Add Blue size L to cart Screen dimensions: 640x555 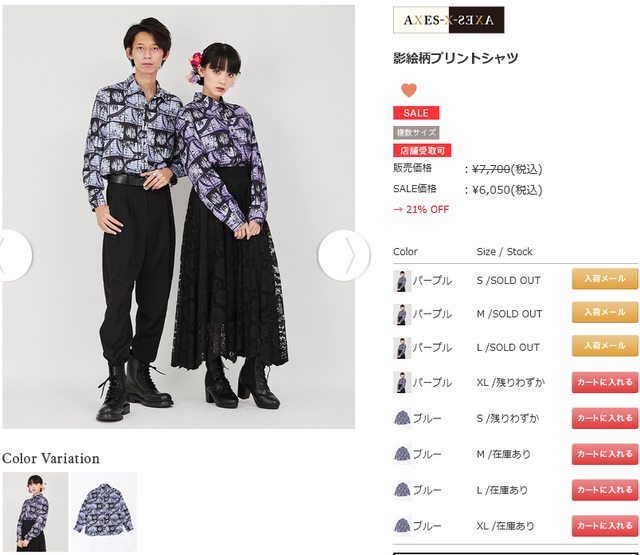coord(604,490)
